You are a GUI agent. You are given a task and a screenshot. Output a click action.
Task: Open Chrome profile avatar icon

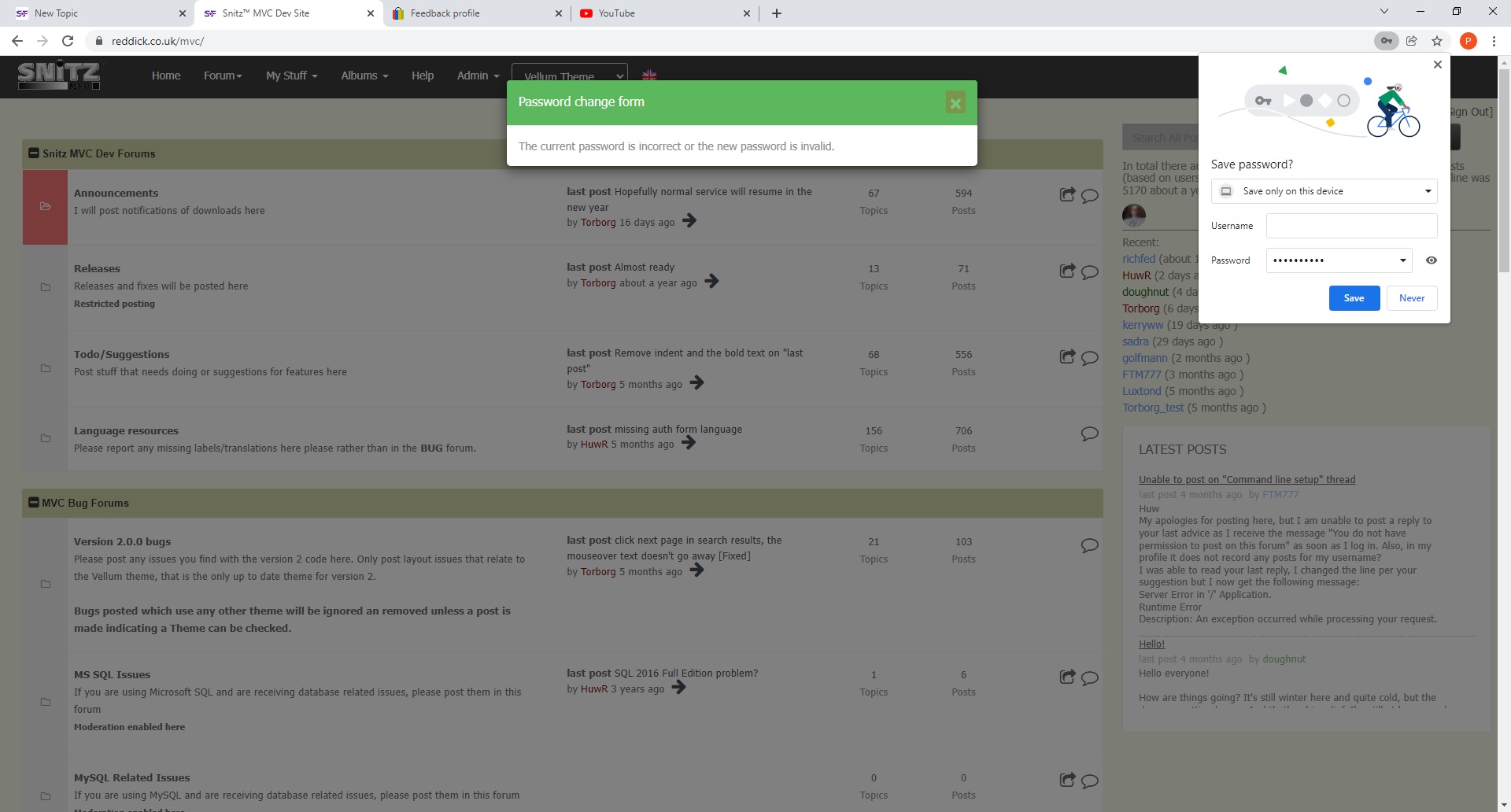[1468, 41]
